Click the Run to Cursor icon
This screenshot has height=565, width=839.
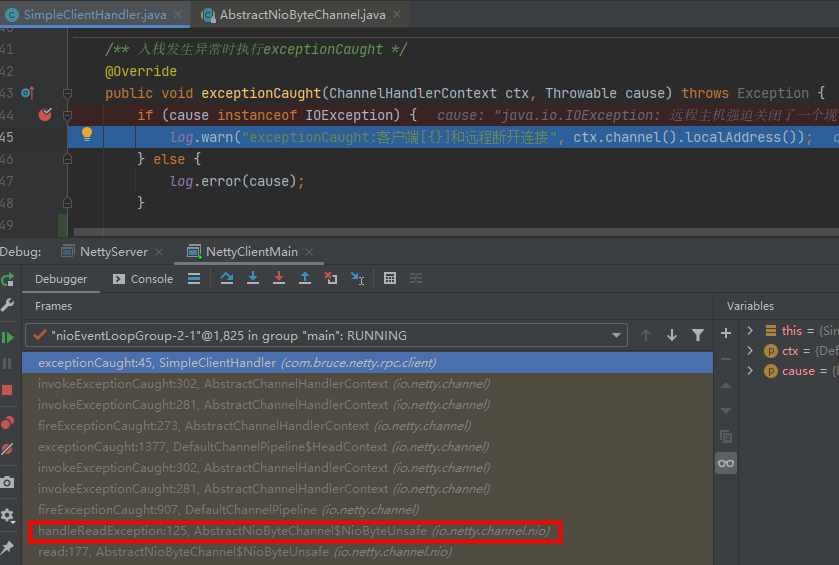357,278
